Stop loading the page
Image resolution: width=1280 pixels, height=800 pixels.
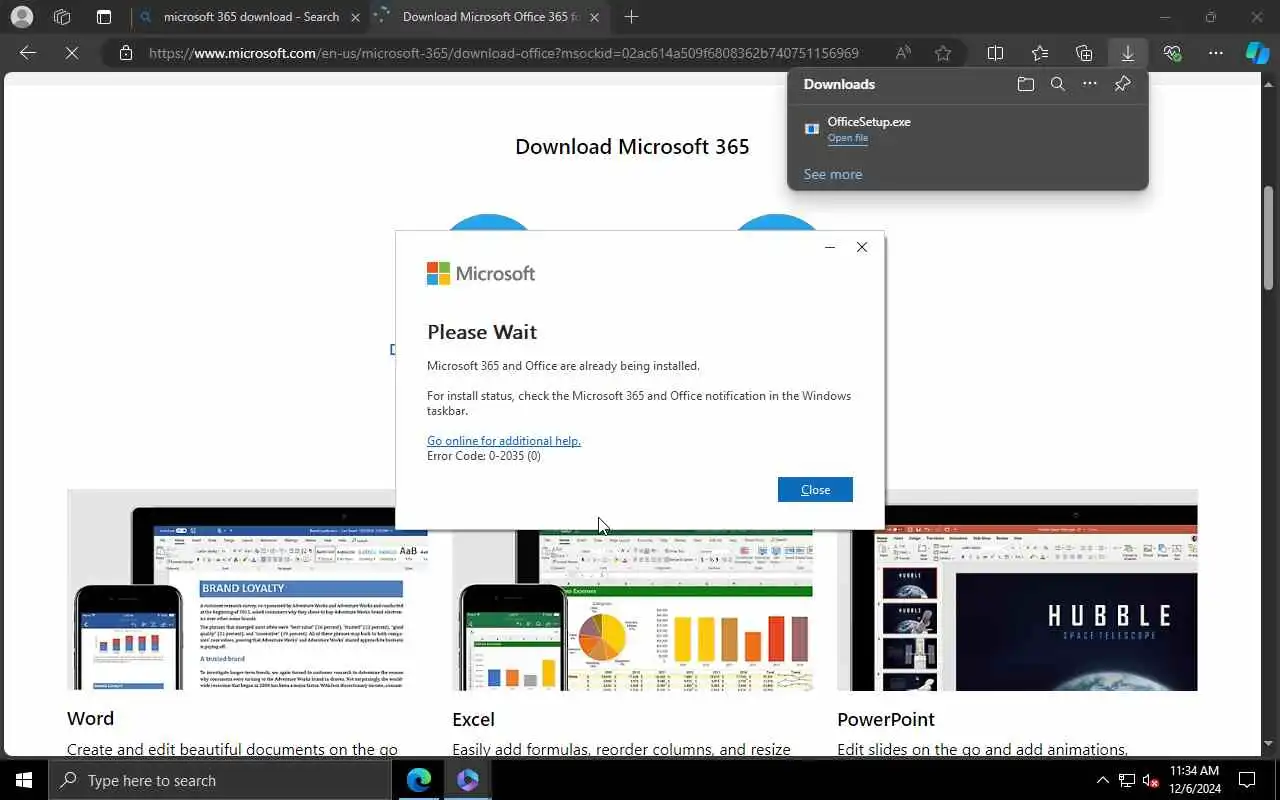pyautogui.click(x=72, y=53)
